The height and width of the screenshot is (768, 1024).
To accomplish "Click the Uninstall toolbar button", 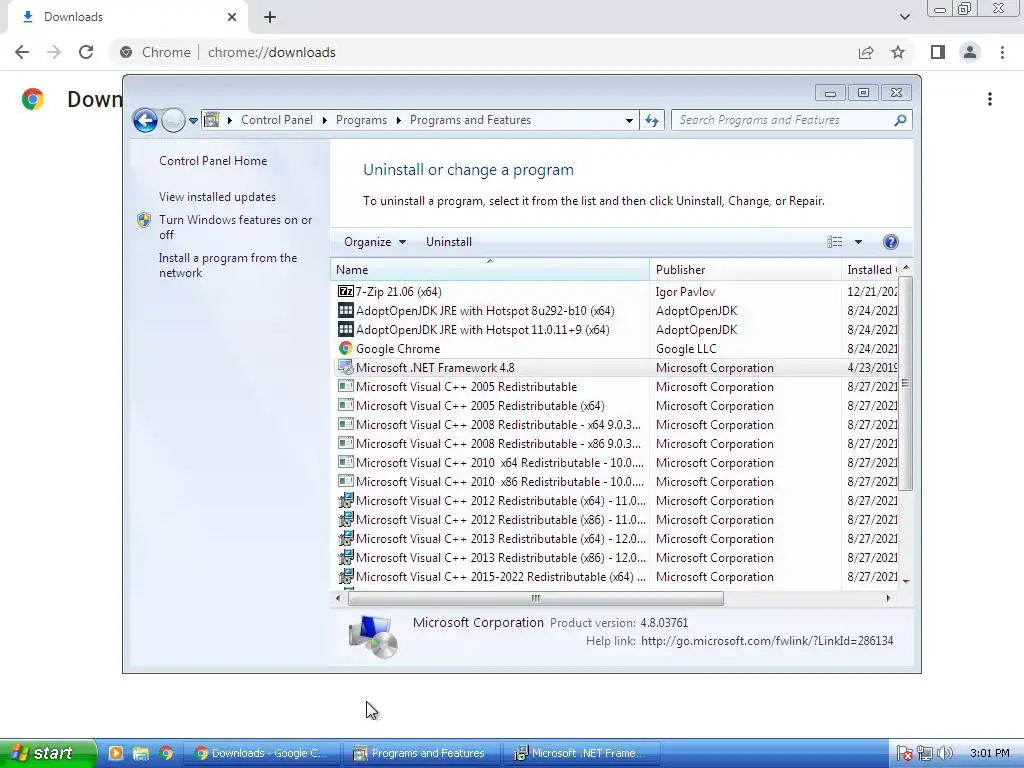I will (449, 242).
